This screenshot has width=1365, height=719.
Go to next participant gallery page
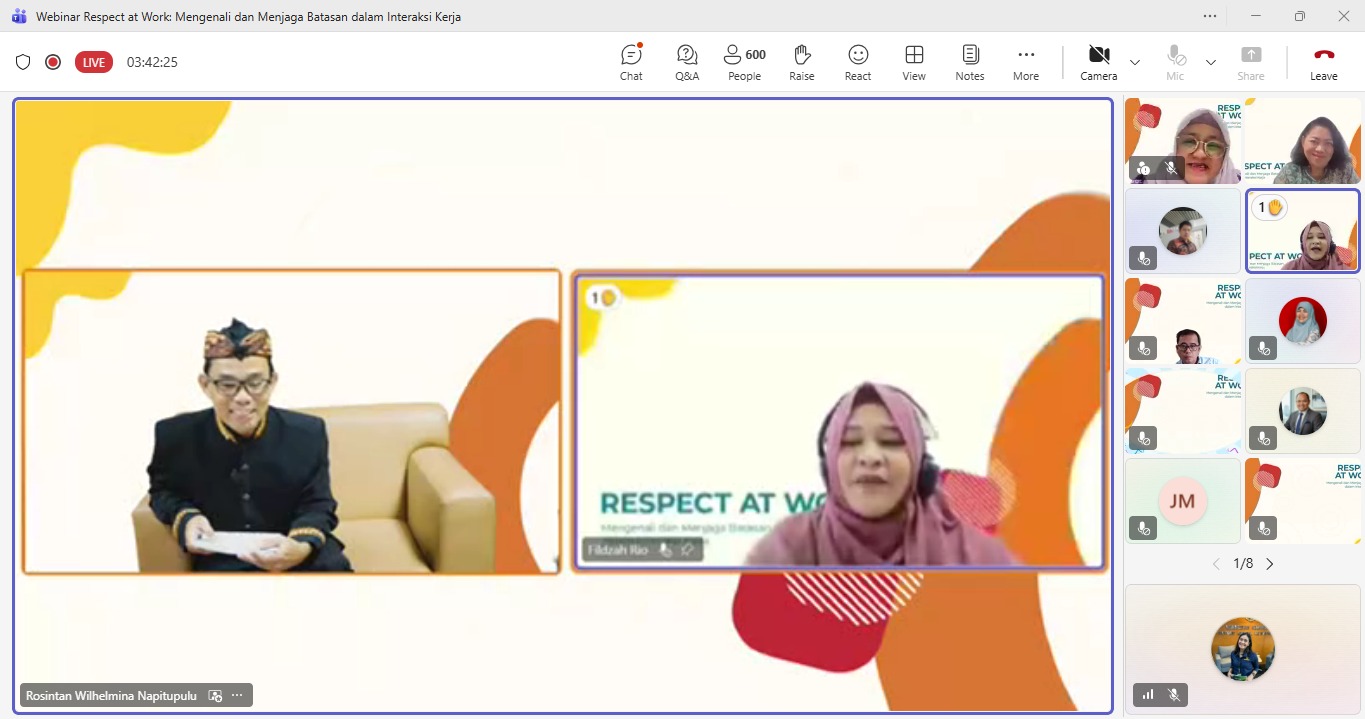1270,564
